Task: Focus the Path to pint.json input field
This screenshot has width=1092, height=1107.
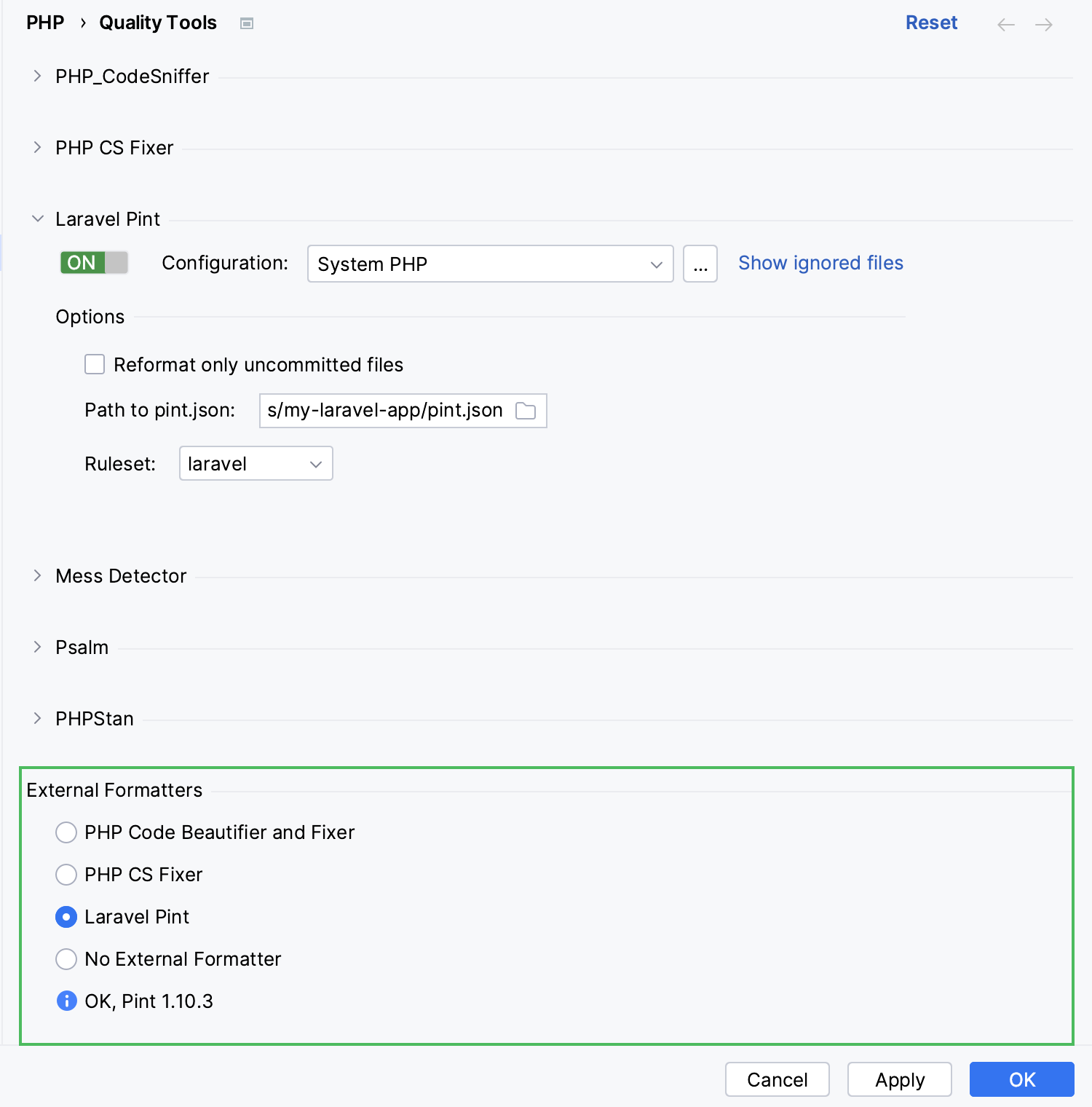Action: point(403,411)
